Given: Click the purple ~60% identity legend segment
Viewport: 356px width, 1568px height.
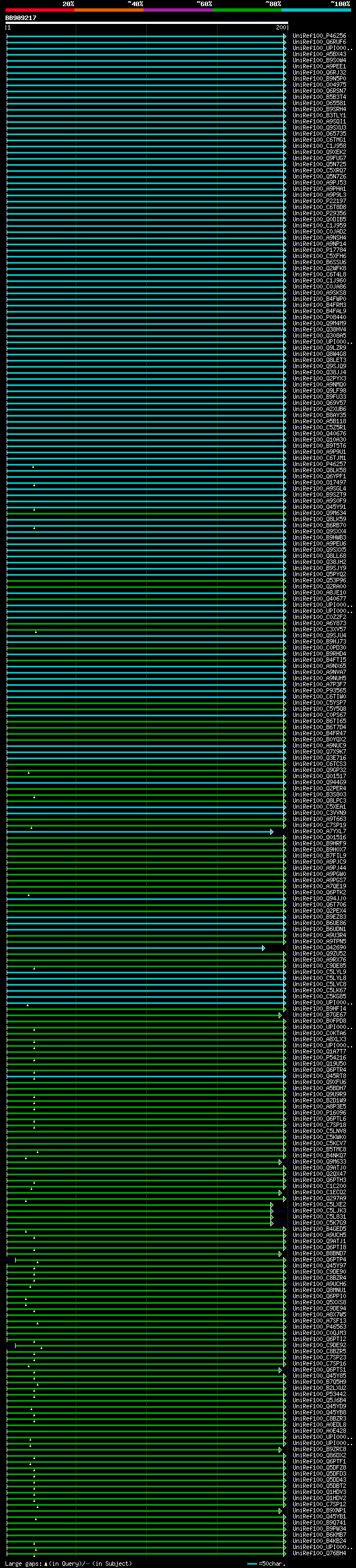Looking at the screenshot, I should 177,10.
